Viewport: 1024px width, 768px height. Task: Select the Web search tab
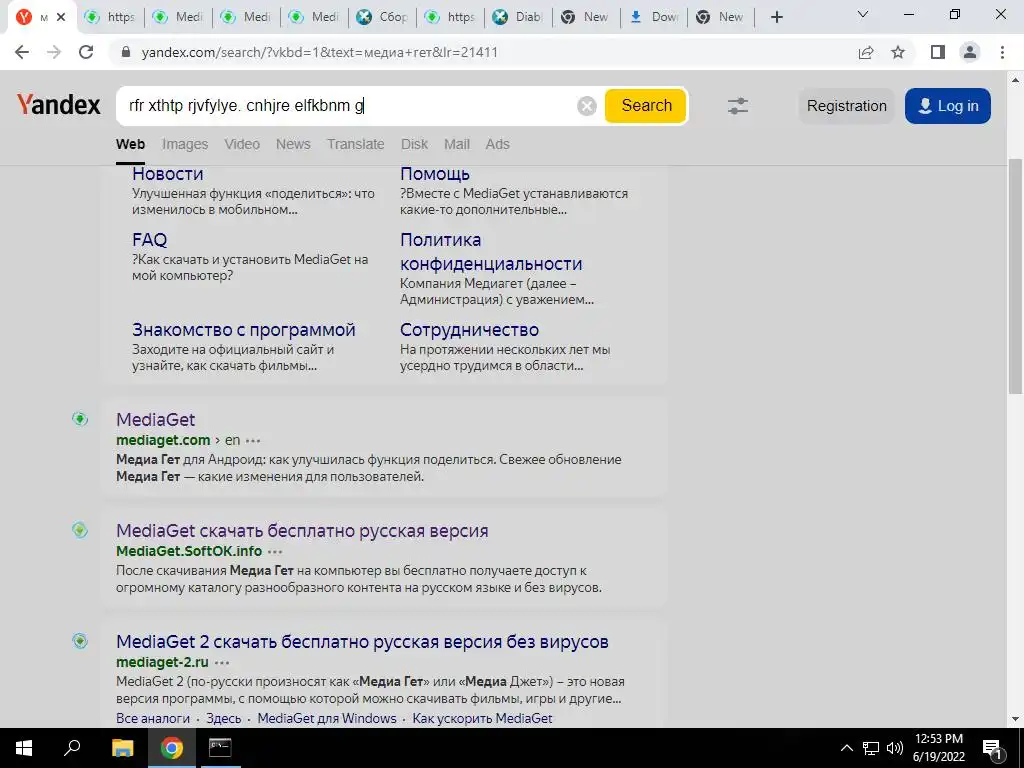pos(131,144)
